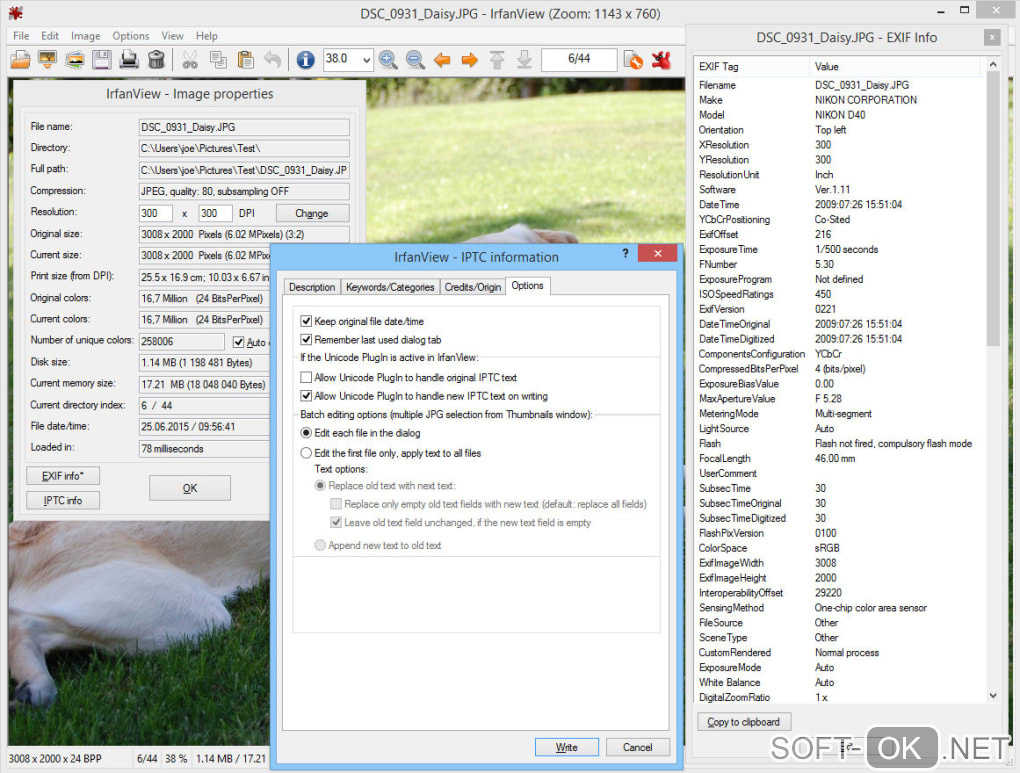Click the Save disk icon in toolbar
This screenshot has height=773, width=1020.
click(101, 60)
